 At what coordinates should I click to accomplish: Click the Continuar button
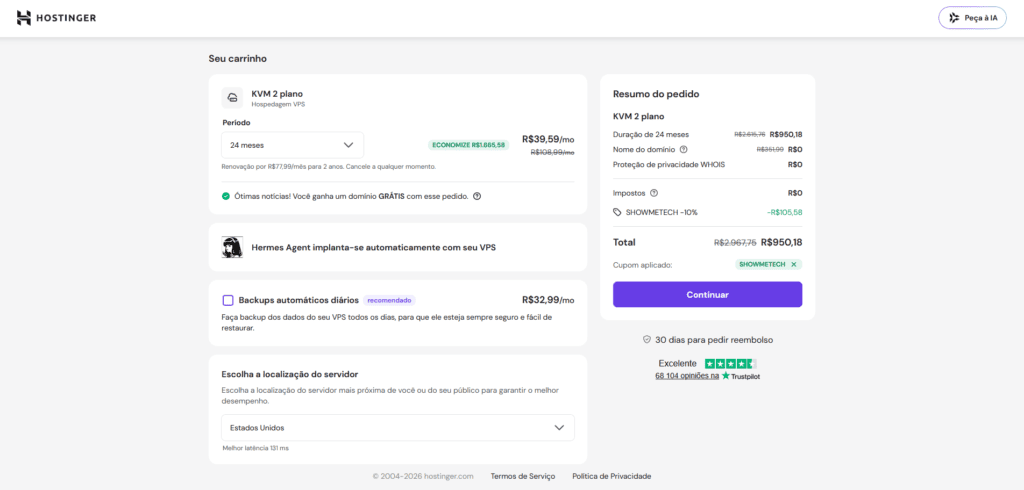(707, 295)
